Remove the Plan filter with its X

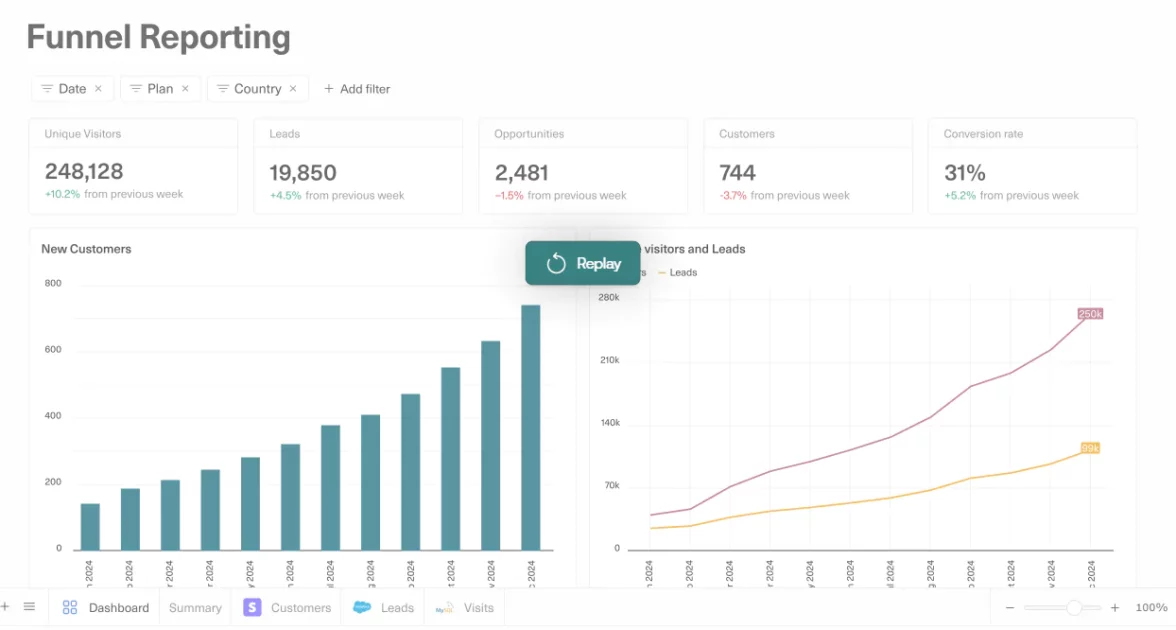coord(185,89)
